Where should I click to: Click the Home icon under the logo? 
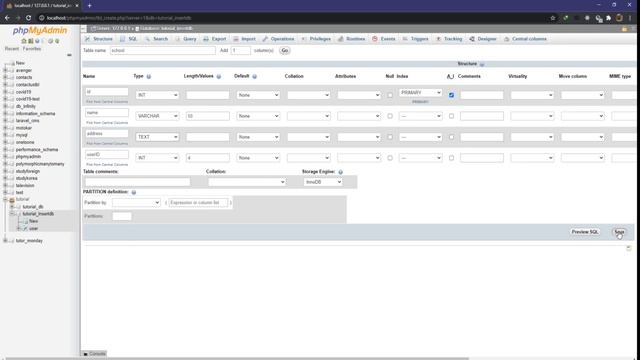24,41
